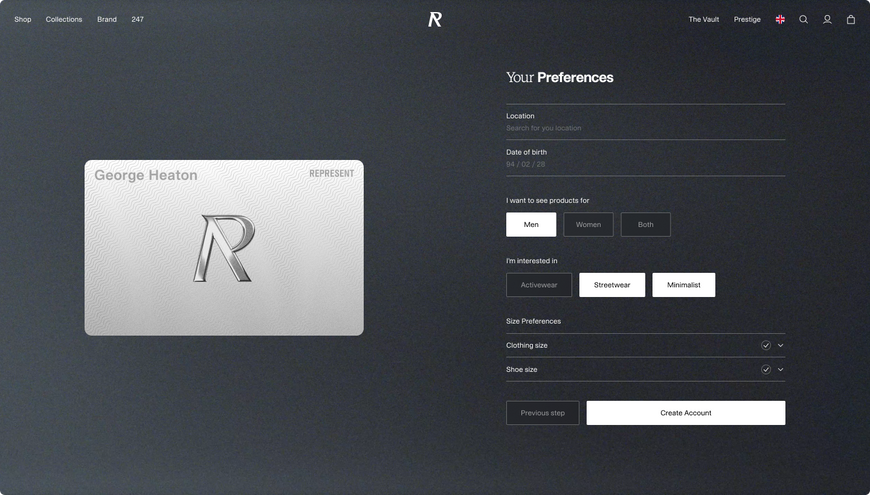Image resolution: width=870 pixels, height=495 pixels.
Task: Click the George Heaton membership card
Action: (x=224, y=248)
